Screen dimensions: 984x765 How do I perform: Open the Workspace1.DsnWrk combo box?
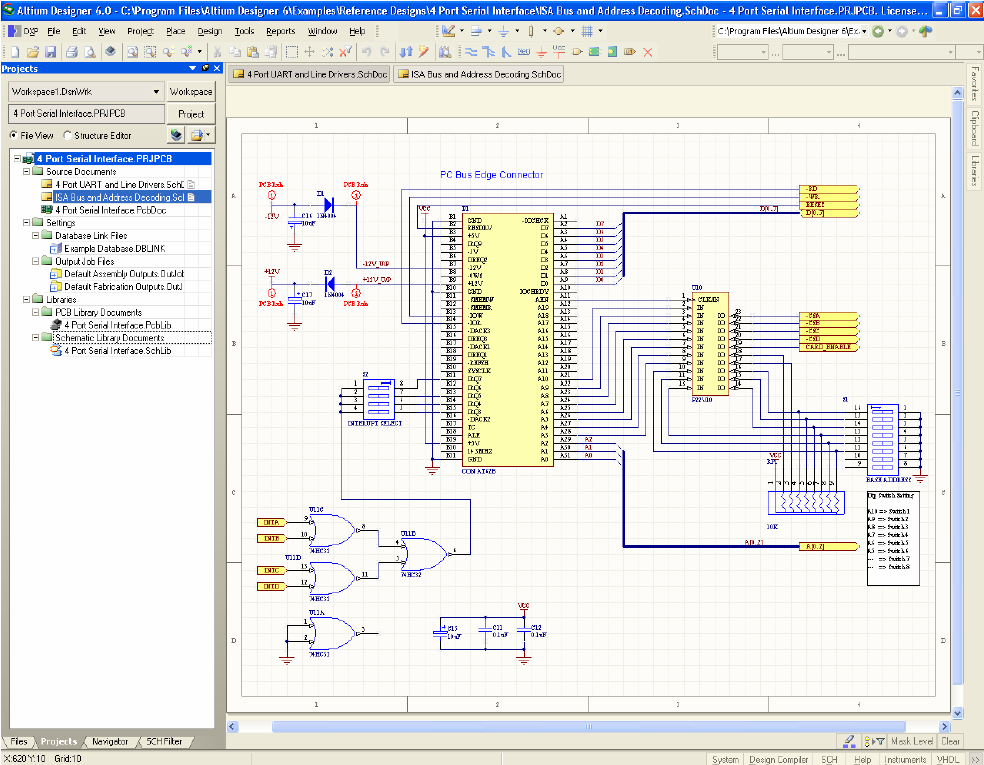pos(86,92)
